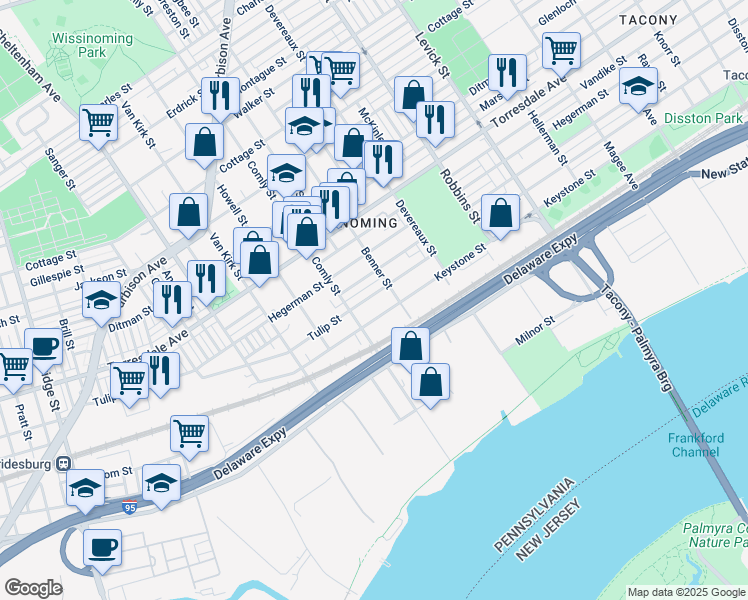The height and width of the screenshot is (600, 748).
Task: Select the school marker beside Disston Park
Action: (638, 87)
